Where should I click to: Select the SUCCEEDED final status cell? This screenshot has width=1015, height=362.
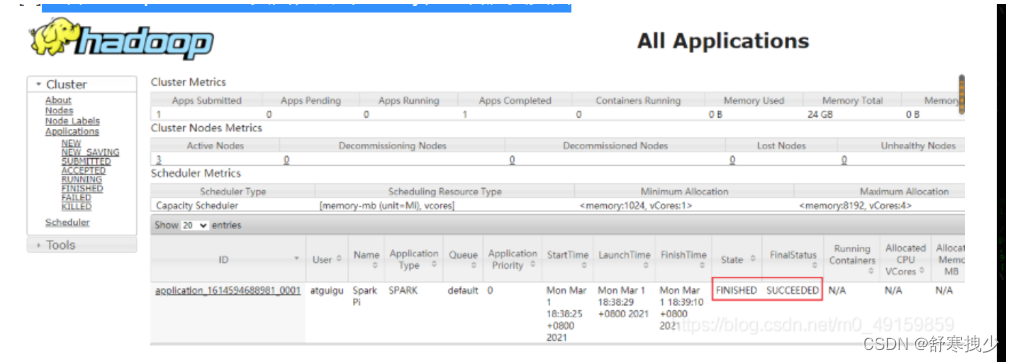tap(792, 290)
